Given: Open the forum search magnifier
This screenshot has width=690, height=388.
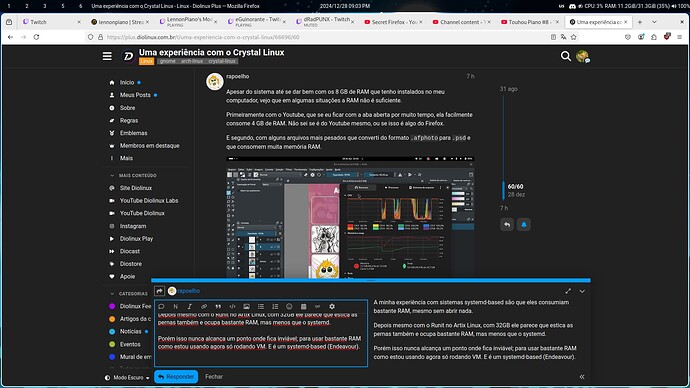Looking at the screenshot, I should [565, 56].
